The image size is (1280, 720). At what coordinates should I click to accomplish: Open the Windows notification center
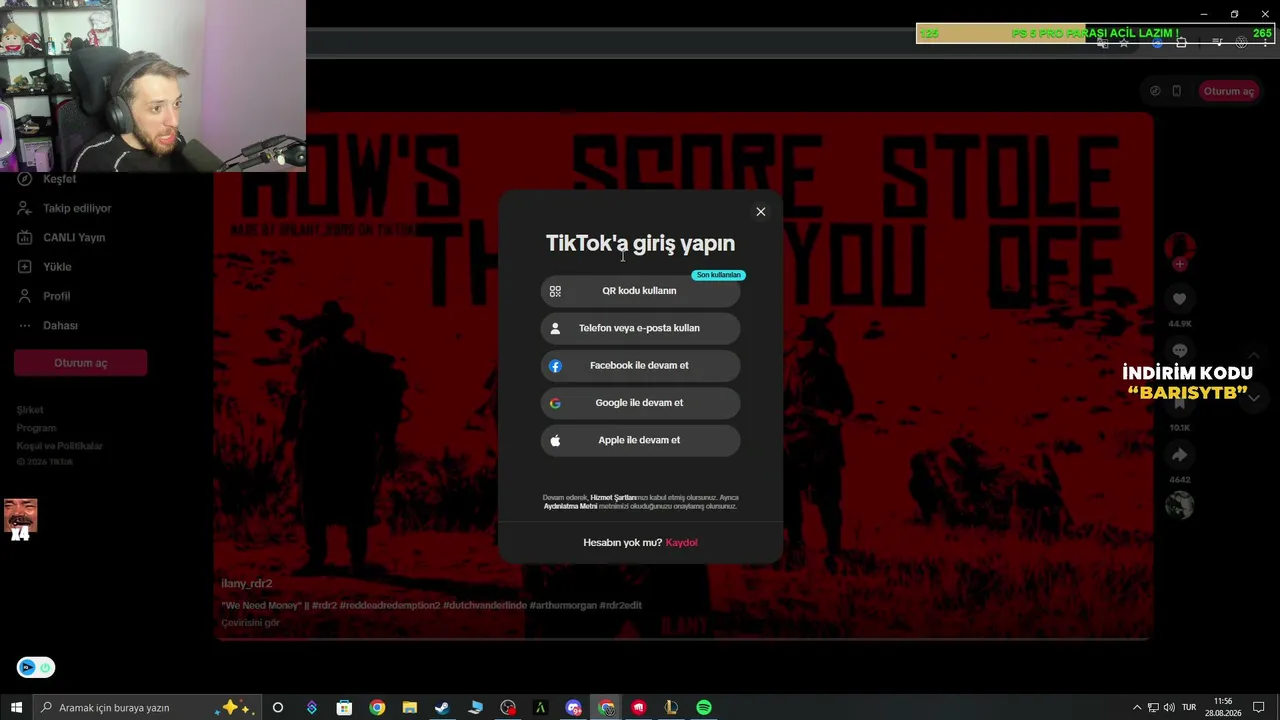point(1259,708)
